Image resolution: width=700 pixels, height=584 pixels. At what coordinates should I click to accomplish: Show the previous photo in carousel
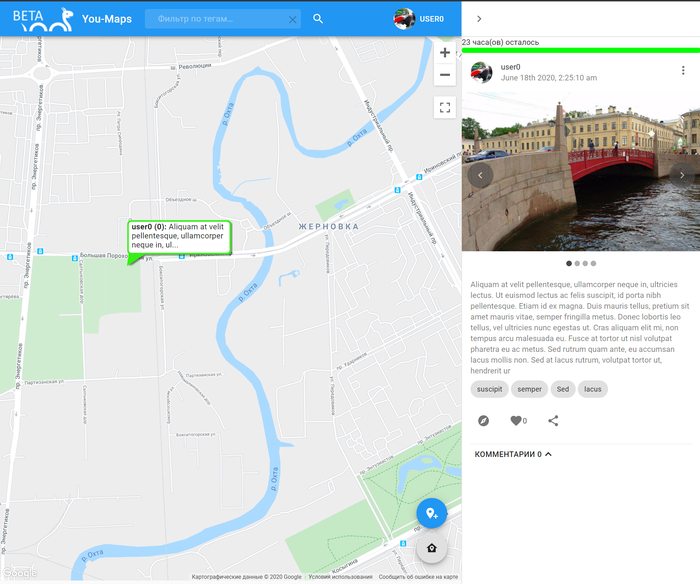(x=481, y=175)
